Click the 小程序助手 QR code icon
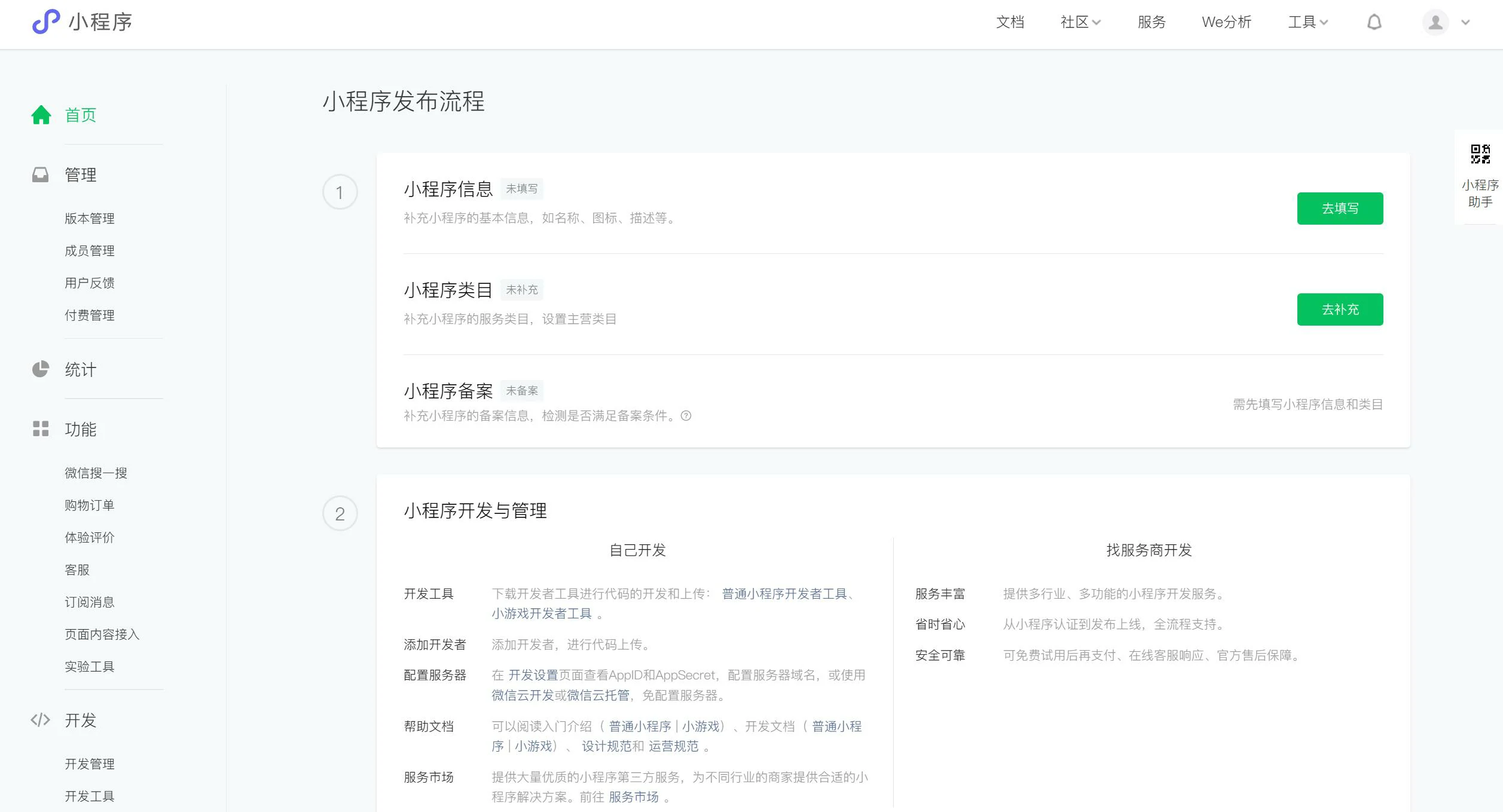Viewport: 1503px width, 812px height. point(1480,154)
